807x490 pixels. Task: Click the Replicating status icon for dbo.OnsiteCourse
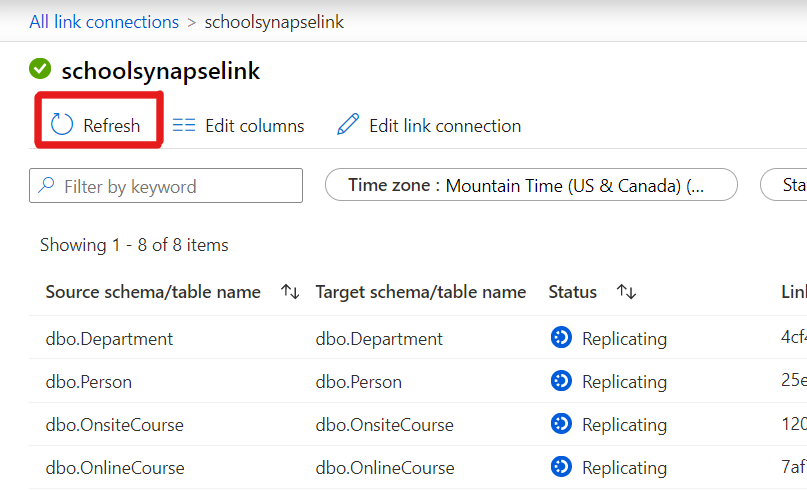point(561,424)
